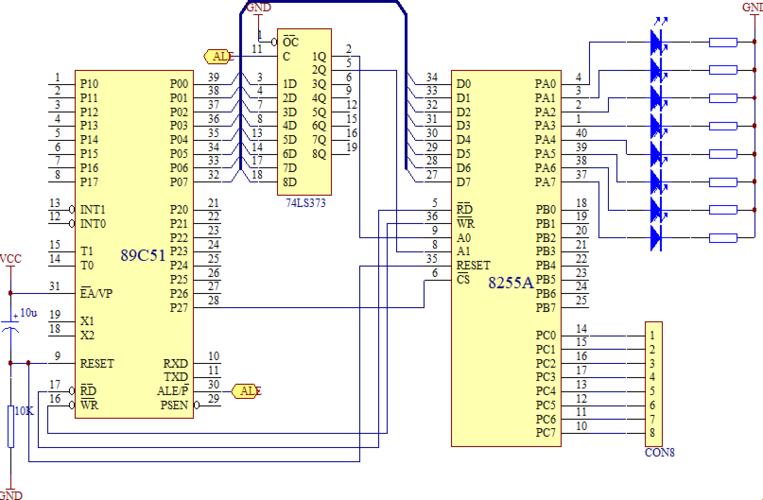Click the 1Q output label on 74LS373
The image size is (763, 500).
coord(319,56)
